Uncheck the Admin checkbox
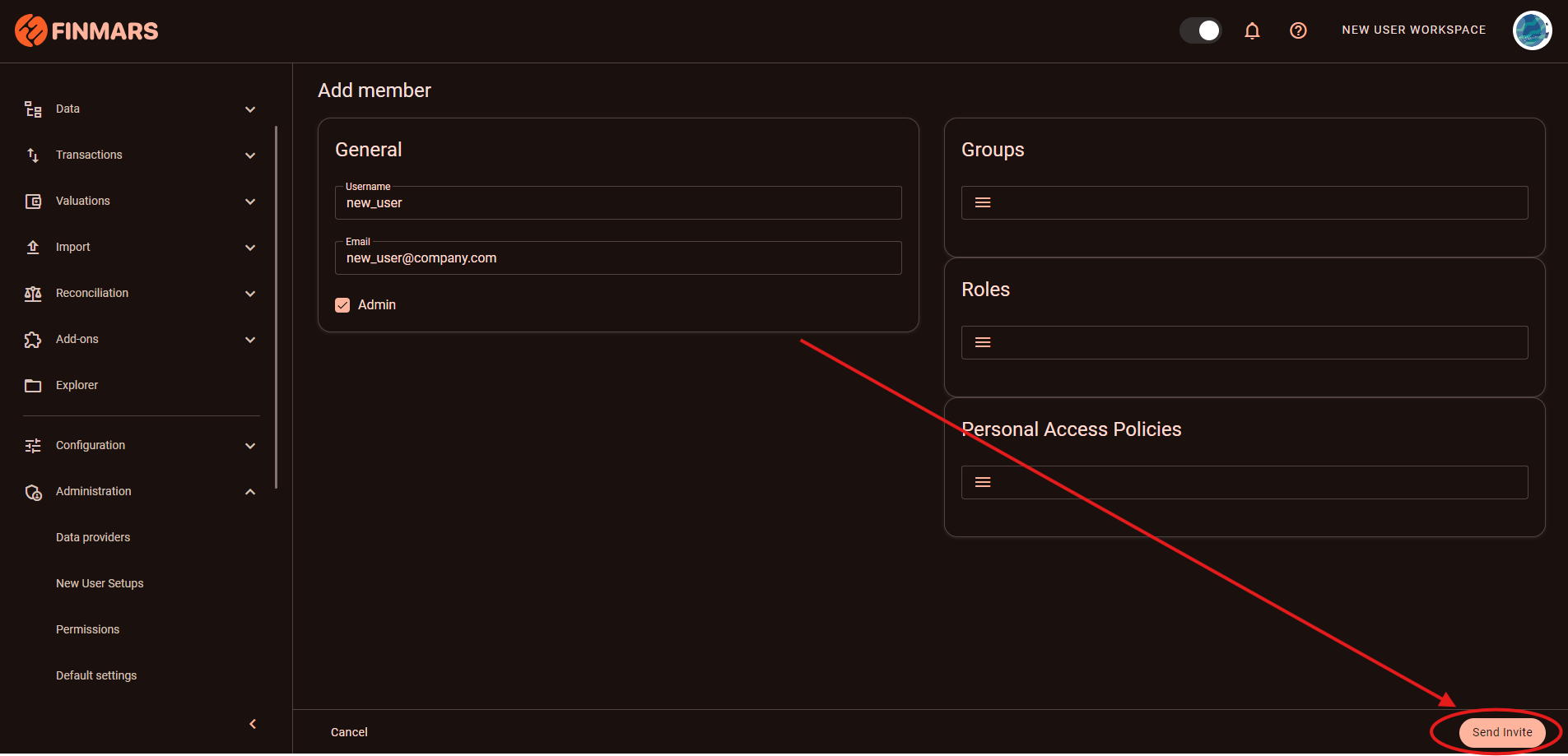1568x756 pixels. click(342, 305)
